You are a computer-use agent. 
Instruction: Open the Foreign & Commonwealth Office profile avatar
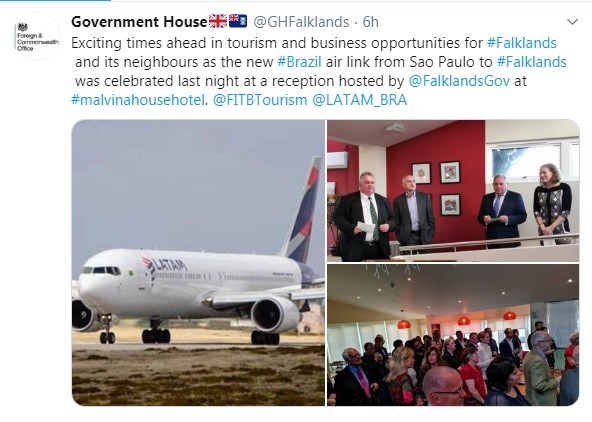(x=37, y=37)
